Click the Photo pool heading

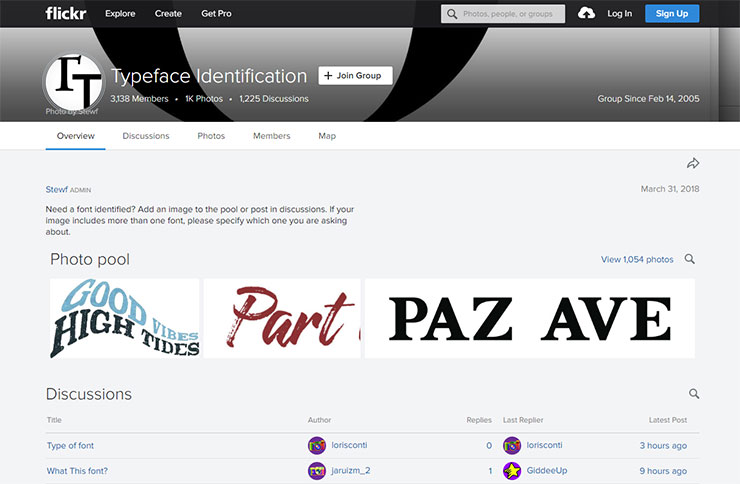tap(90, 259)
